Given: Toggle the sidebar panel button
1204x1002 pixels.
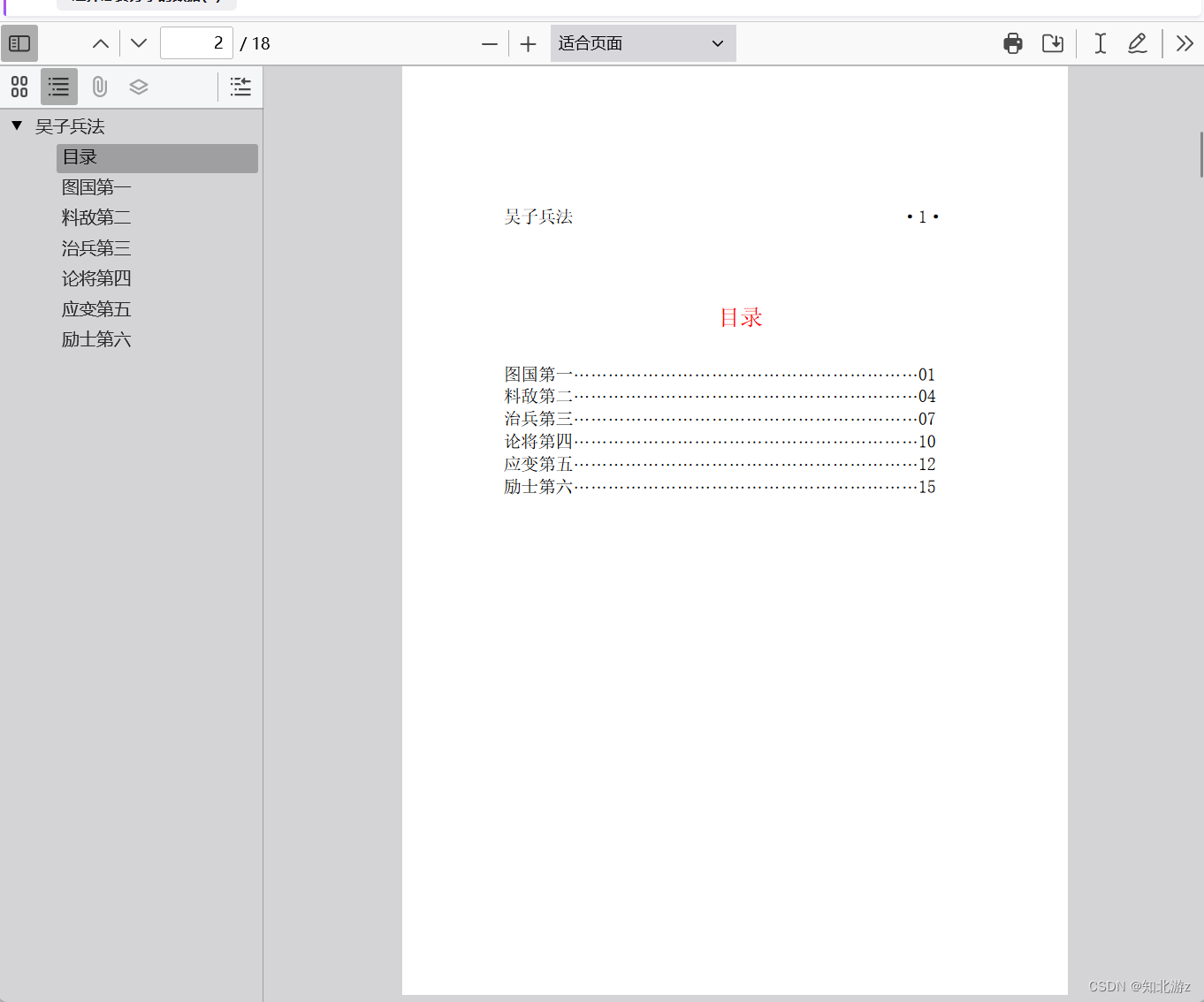Looking at the screenshot, I should 19,43.
